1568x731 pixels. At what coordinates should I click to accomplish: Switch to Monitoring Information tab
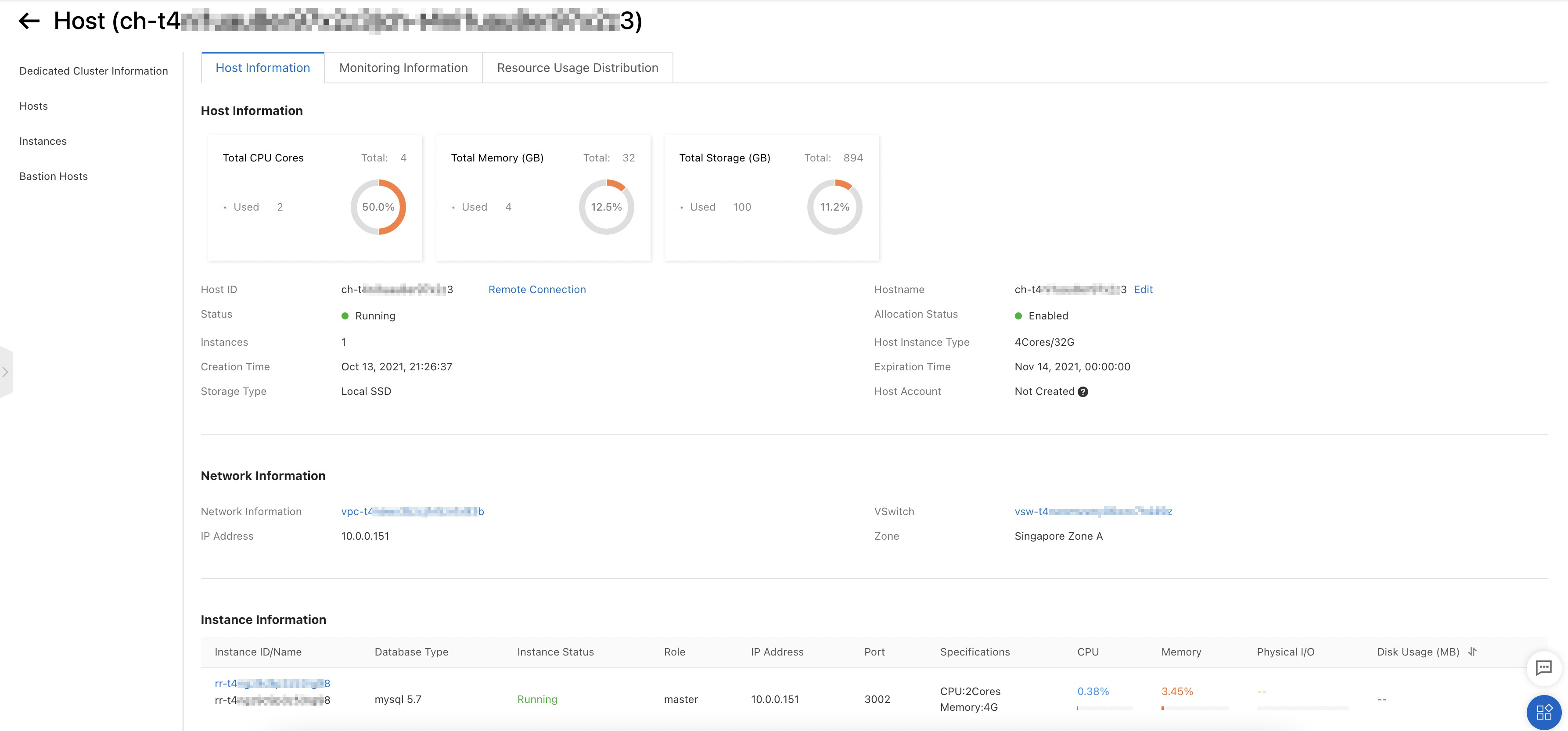[403, 68]
